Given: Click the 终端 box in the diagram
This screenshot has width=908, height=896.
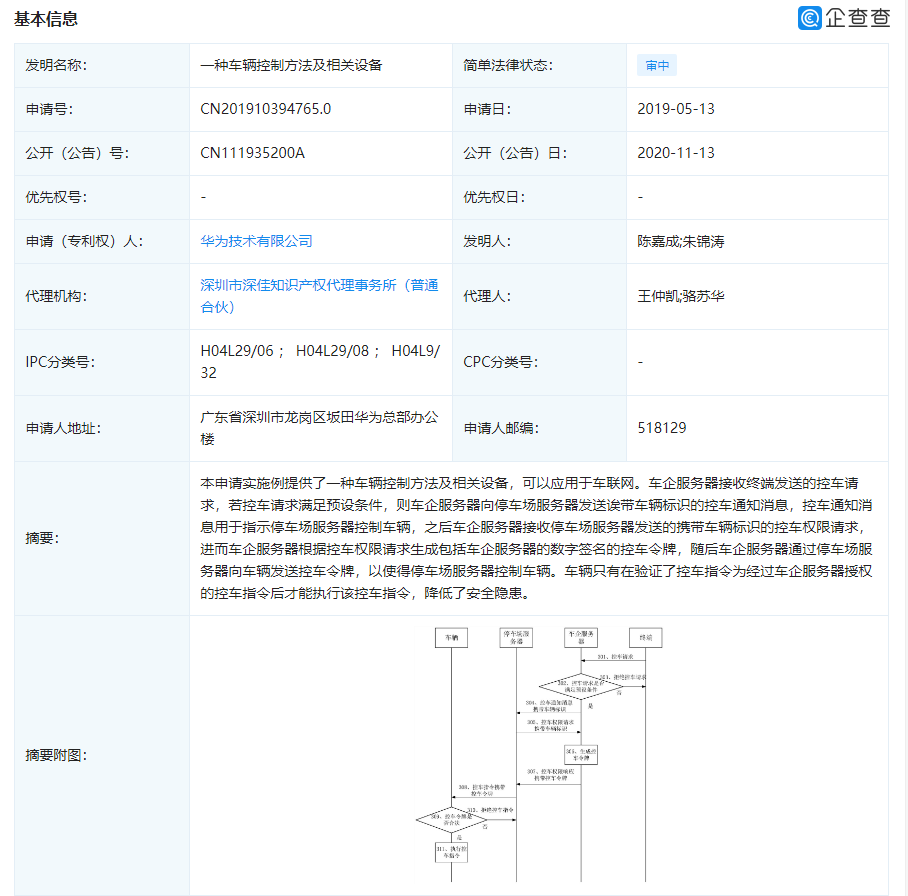Looking at the screenshot, I should point(644,637).
